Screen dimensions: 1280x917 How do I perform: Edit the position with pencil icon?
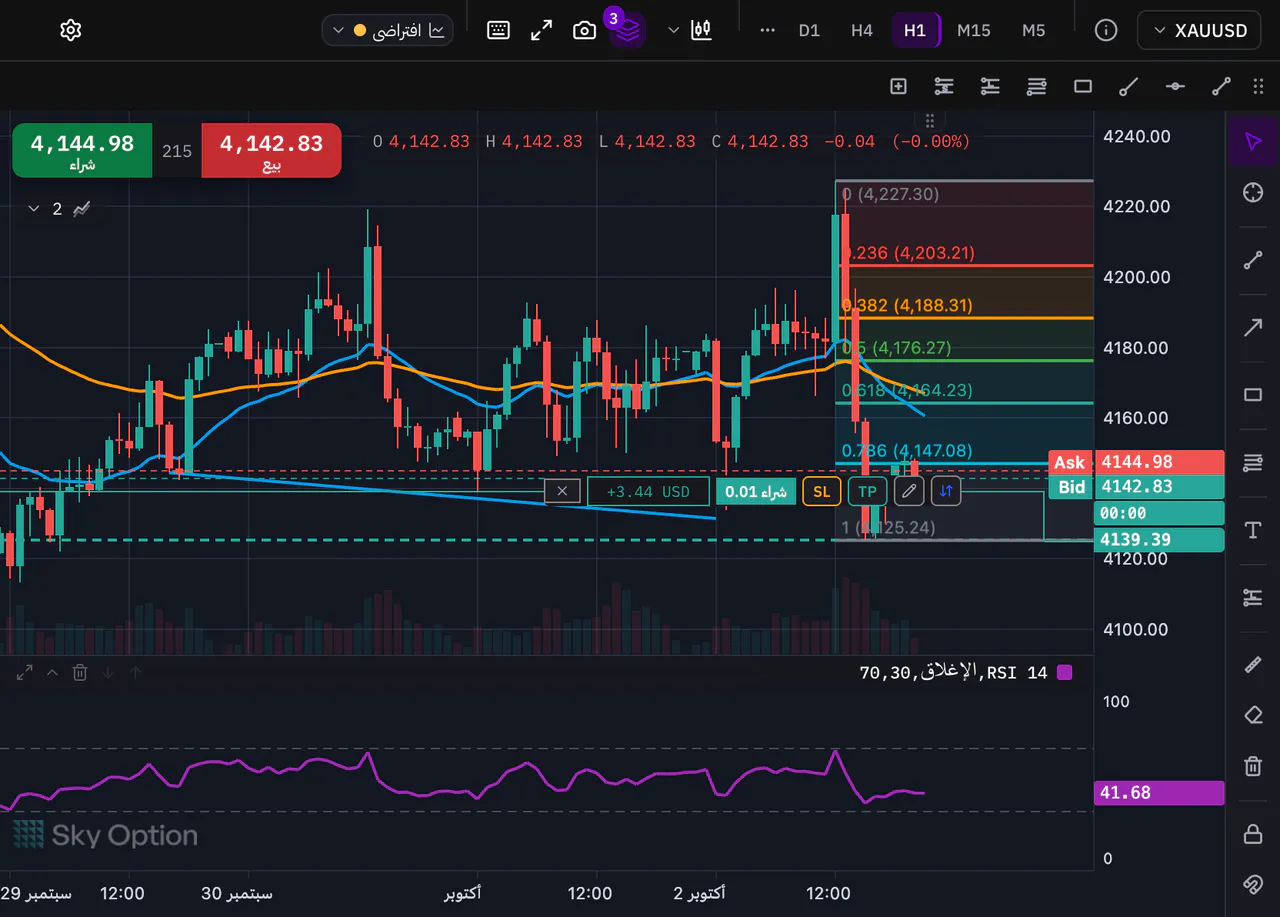[908, 491]
